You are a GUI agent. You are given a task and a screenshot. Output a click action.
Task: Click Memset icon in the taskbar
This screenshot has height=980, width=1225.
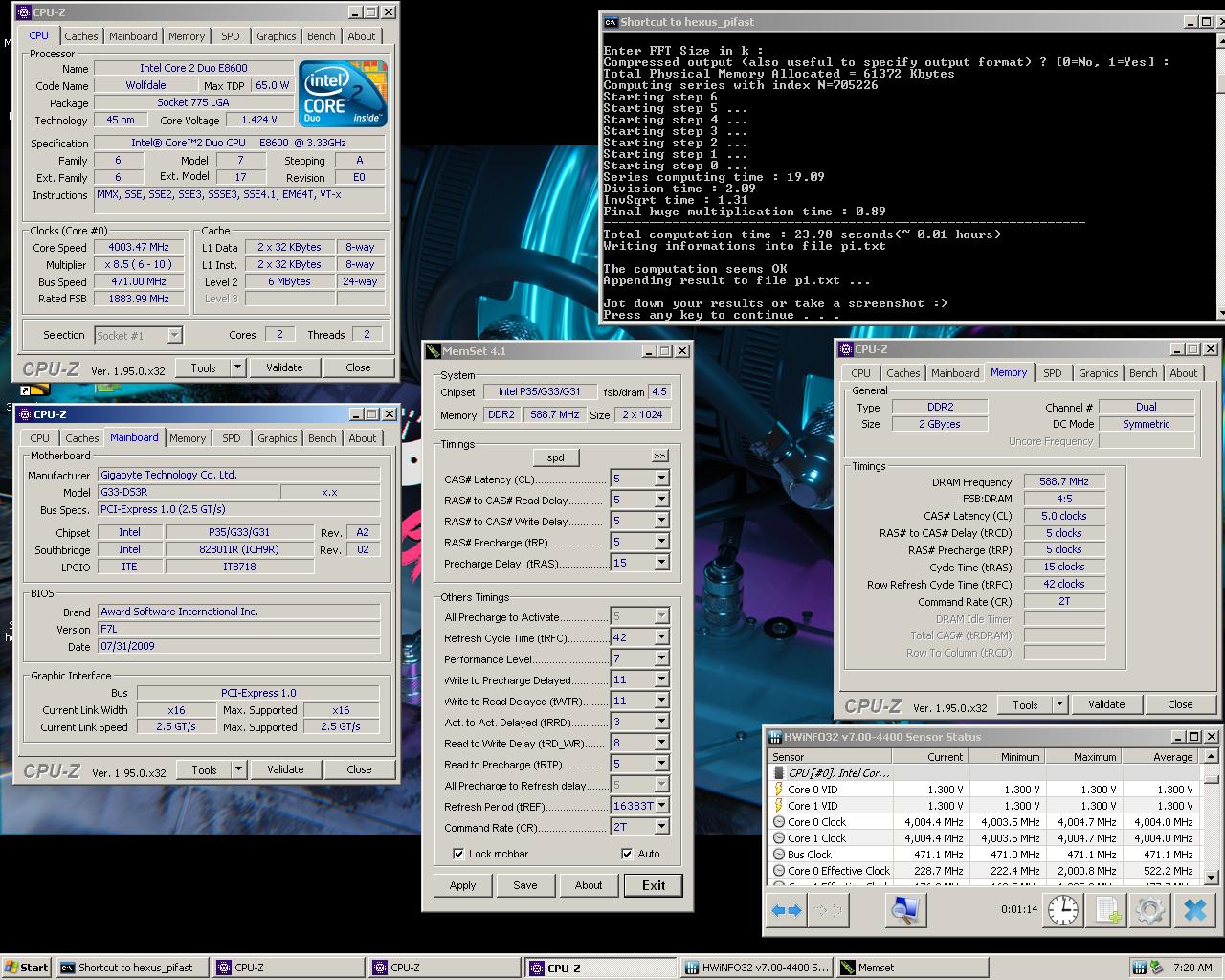848,968
